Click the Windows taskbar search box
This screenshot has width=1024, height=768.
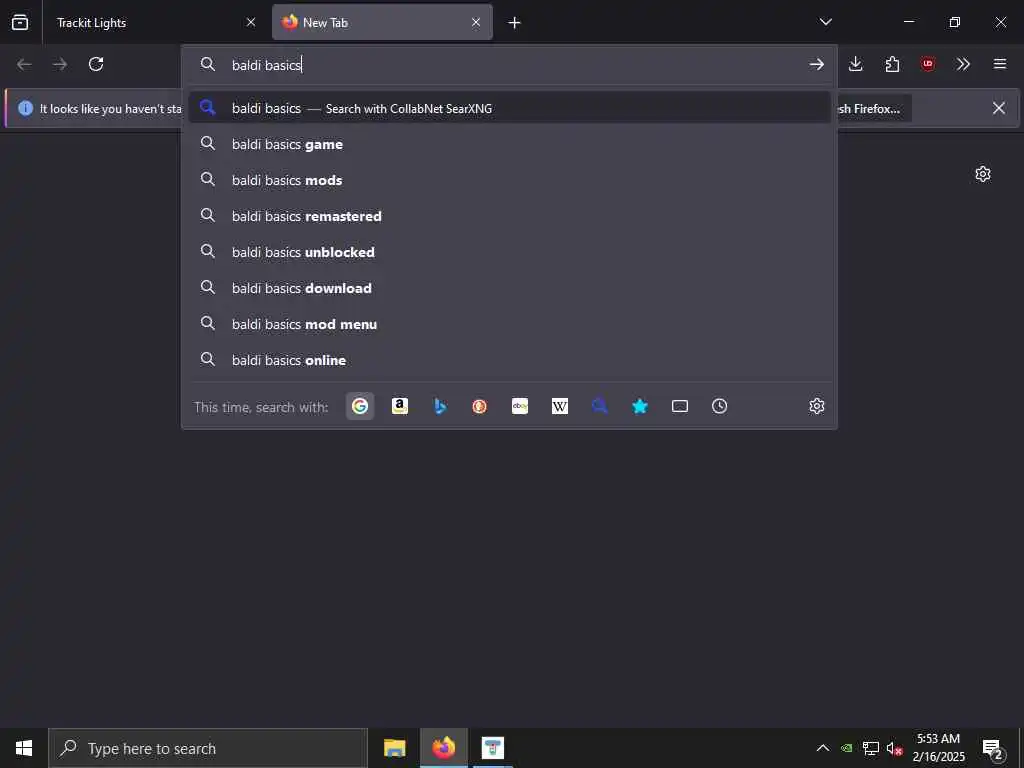point(208,748)
